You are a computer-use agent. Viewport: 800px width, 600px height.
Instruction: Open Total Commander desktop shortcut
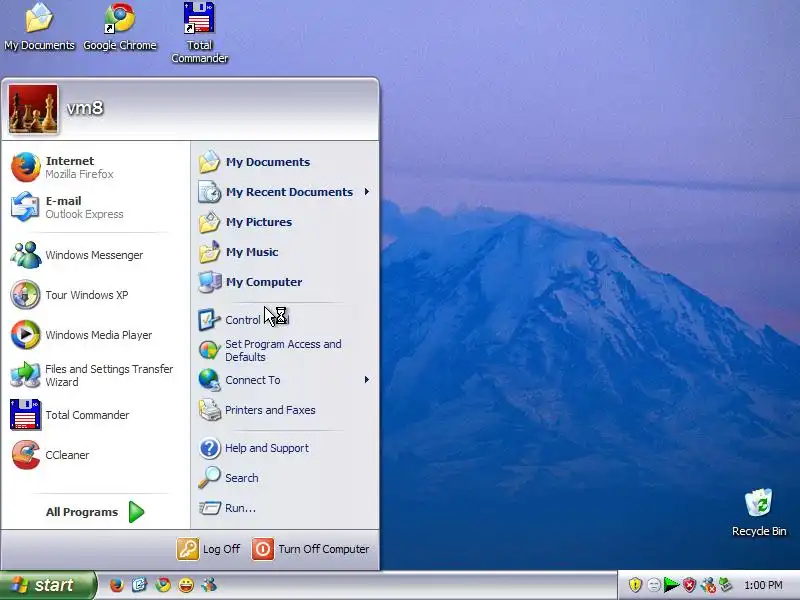199,33
